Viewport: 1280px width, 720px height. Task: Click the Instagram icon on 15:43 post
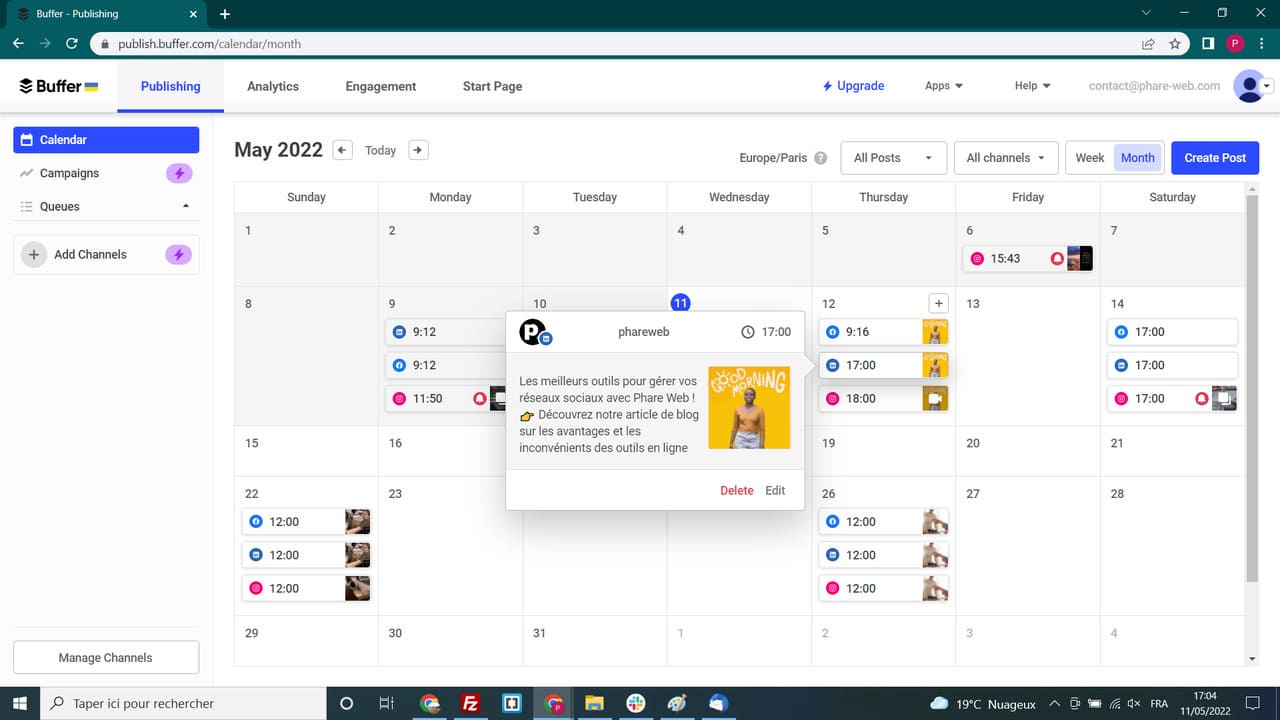(x=977, y=259)
